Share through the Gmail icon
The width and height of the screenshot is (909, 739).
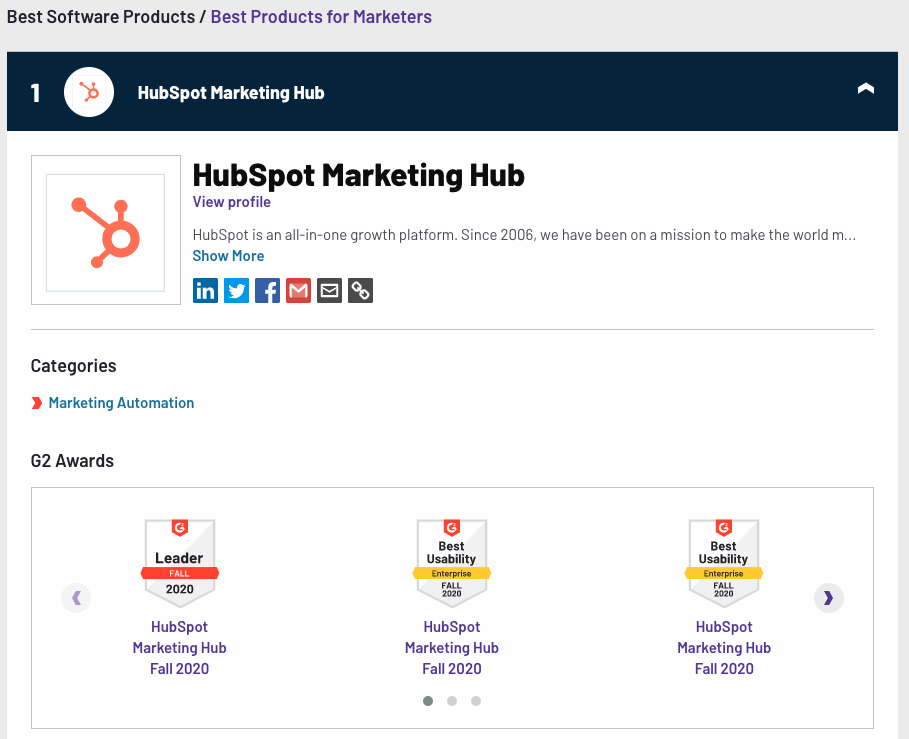[x=298, y=290]
